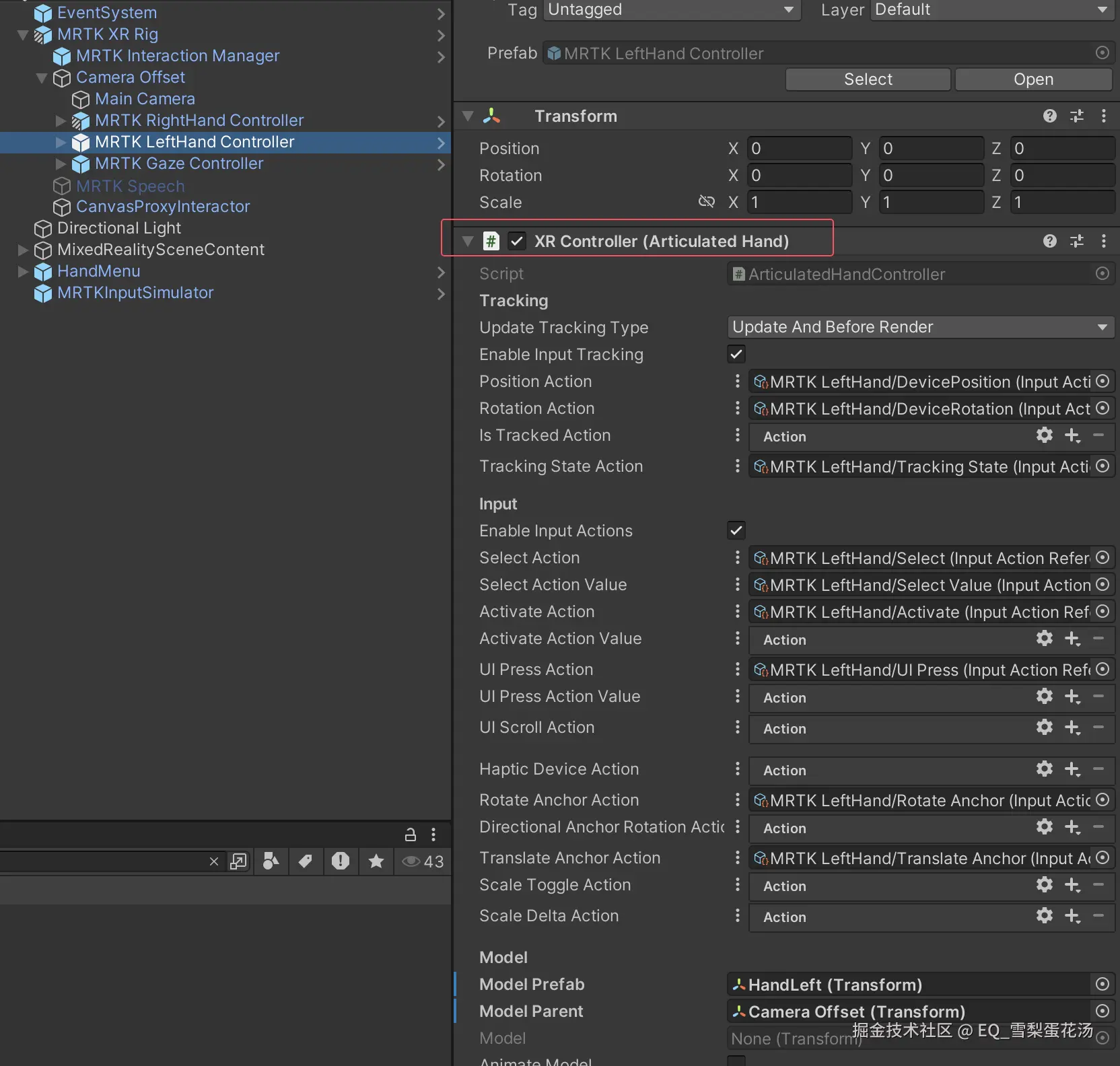Viewport: 1120px width, 1066px height.
Task: Select Main Camera in hierarchy
Action: click(x=145, y=99)
